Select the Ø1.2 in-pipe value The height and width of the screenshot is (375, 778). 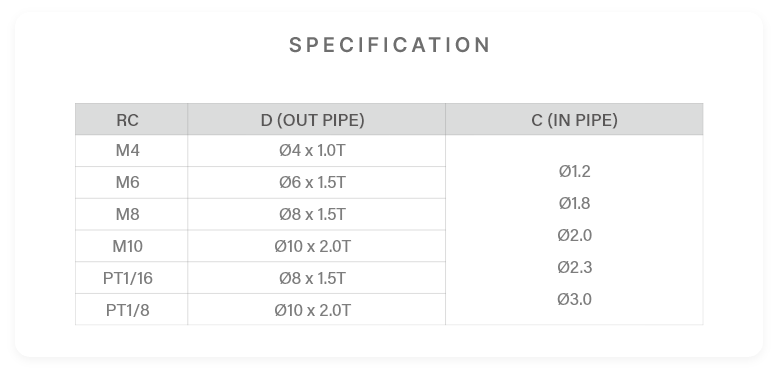tap(575, 171)
